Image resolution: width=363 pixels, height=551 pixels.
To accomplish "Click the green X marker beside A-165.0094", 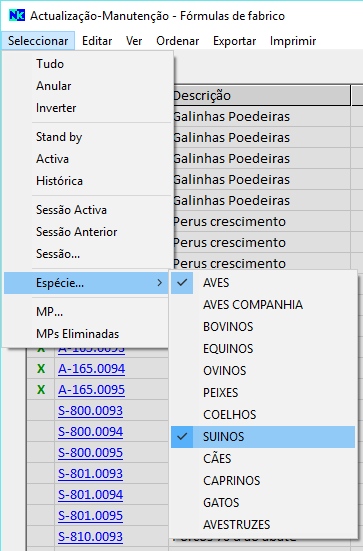I will tap(41, 369).
